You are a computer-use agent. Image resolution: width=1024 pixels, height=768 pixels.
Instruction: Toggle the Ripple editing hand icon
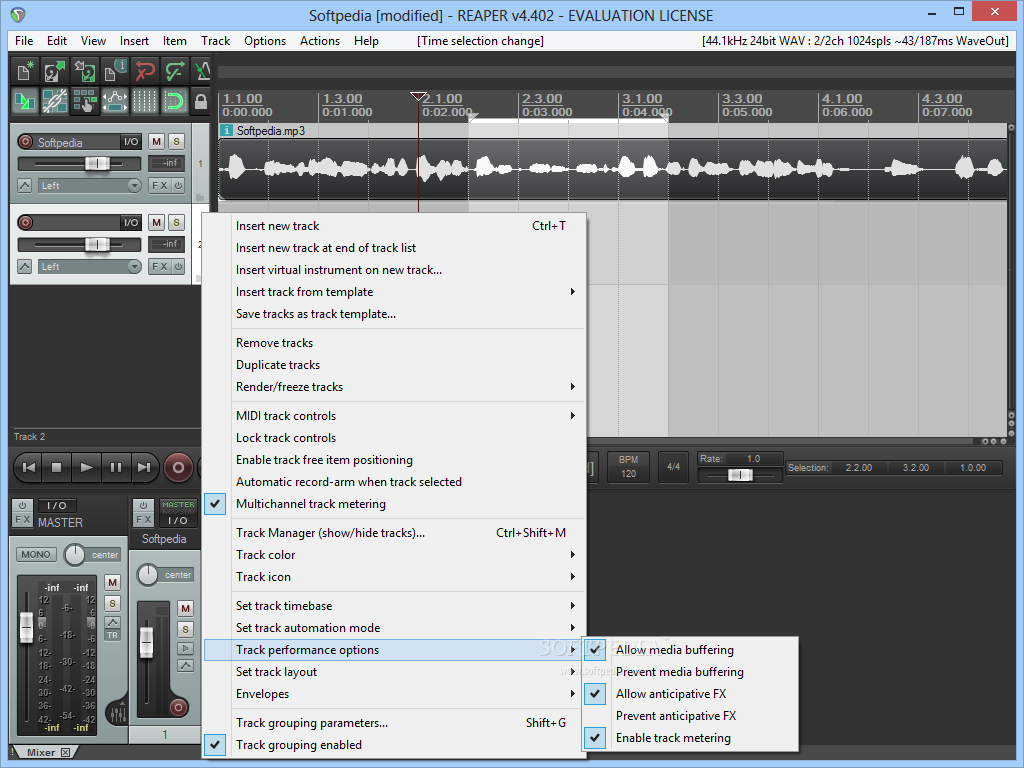click(85, 101)
